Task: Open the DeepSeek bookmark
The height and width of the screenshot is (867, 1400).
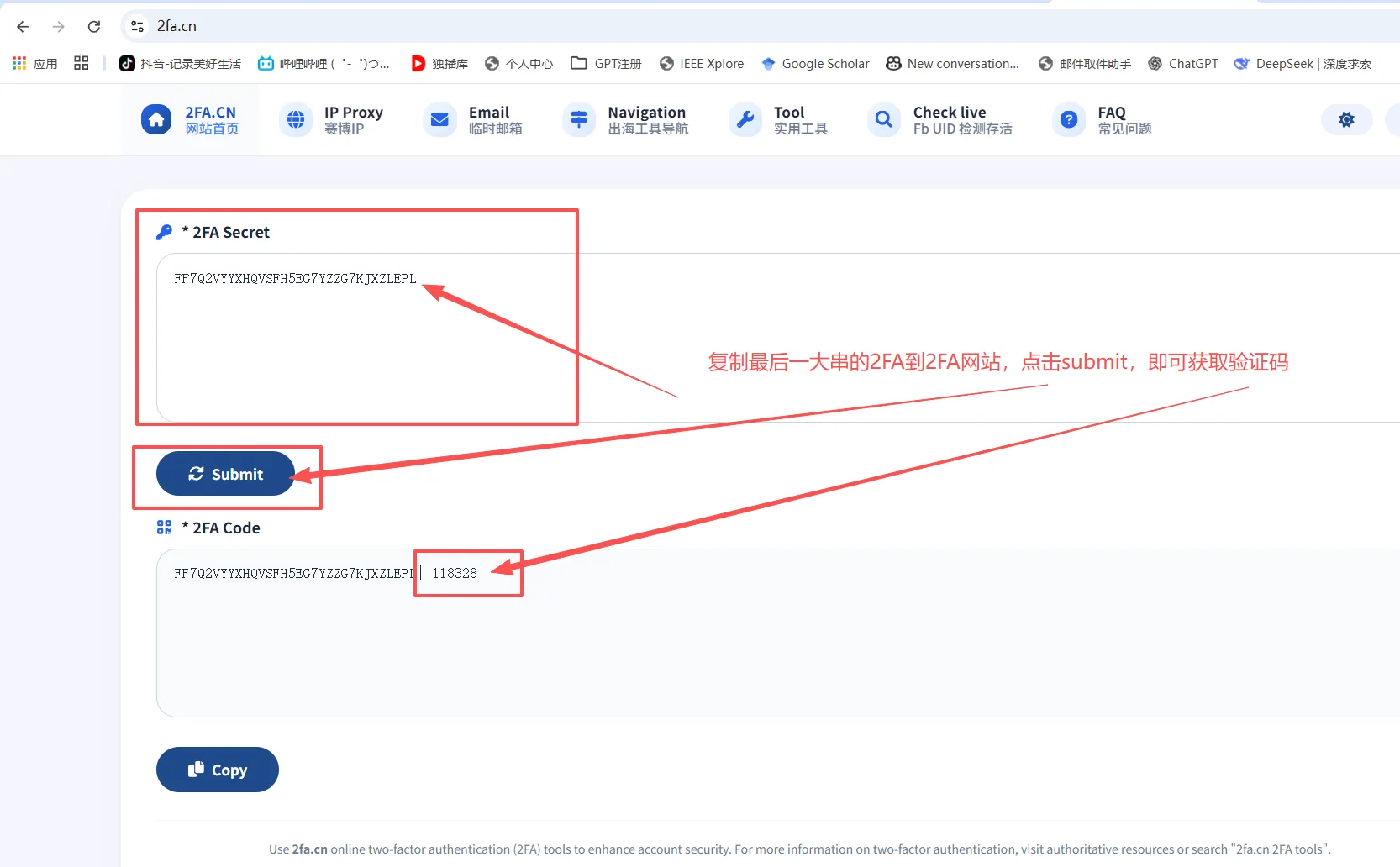Action: [x=1303, y=63]
